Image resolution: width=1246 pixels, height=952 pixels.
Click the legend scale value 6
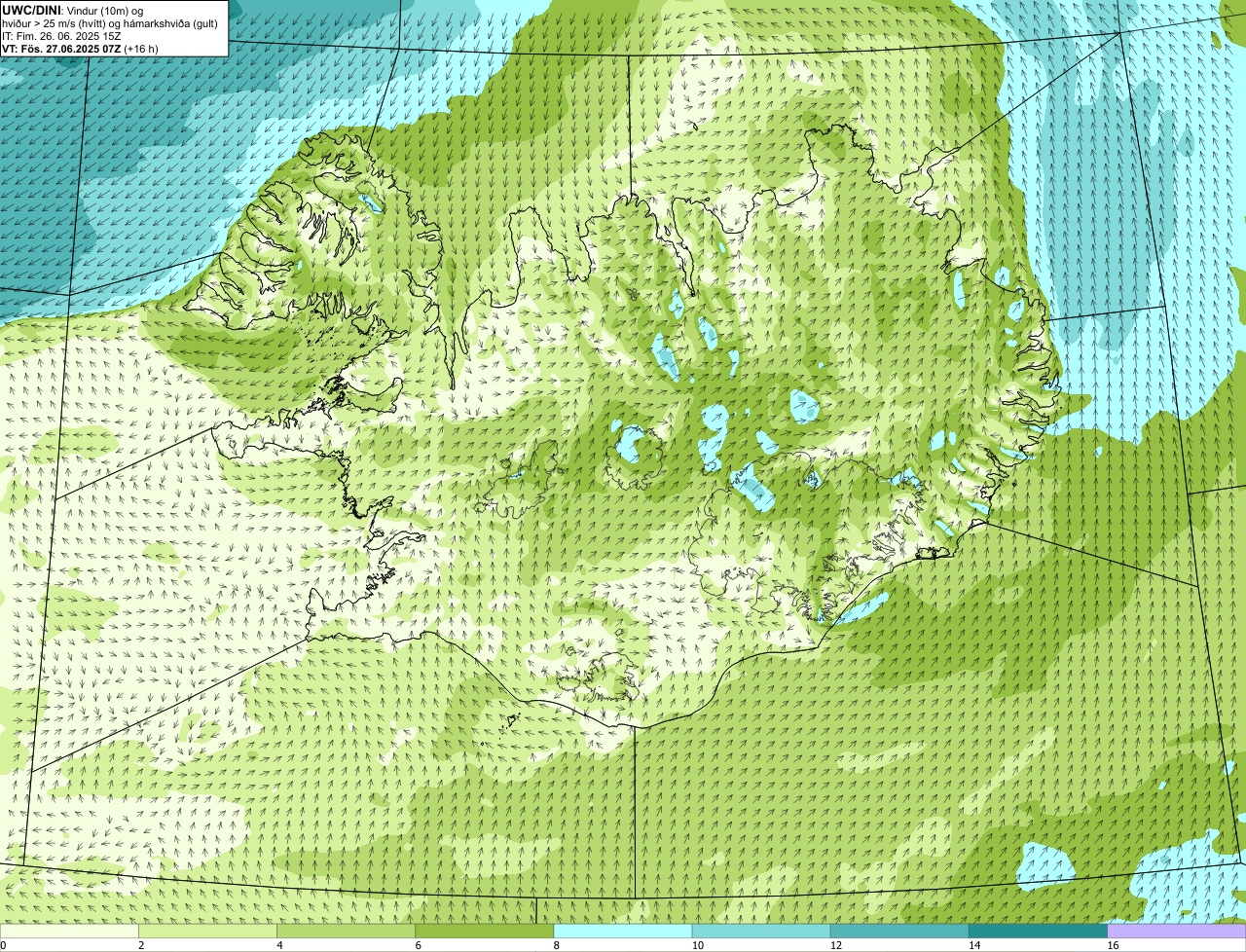[419, 945]
